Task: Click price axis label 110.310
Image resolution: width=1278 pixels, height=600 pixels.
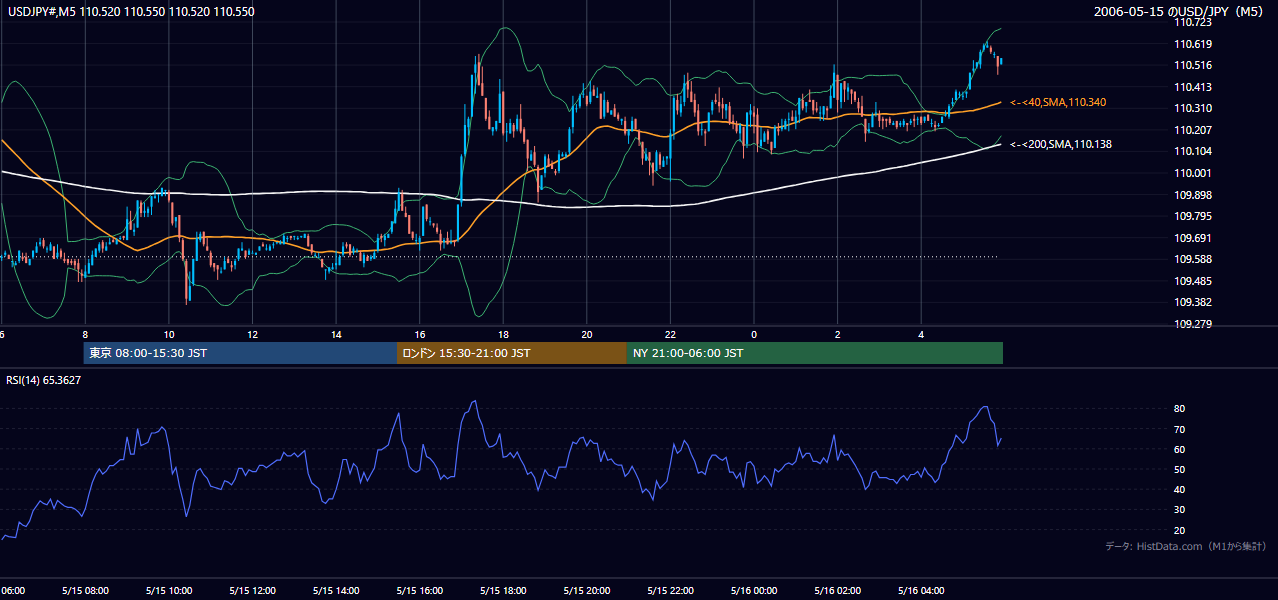Action: 1193,108
